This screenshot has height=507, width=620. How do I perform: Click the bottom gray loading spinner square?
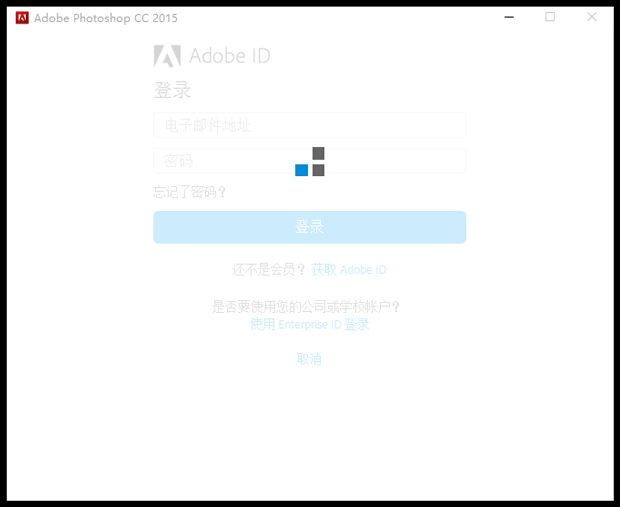[x=318, y=170]
